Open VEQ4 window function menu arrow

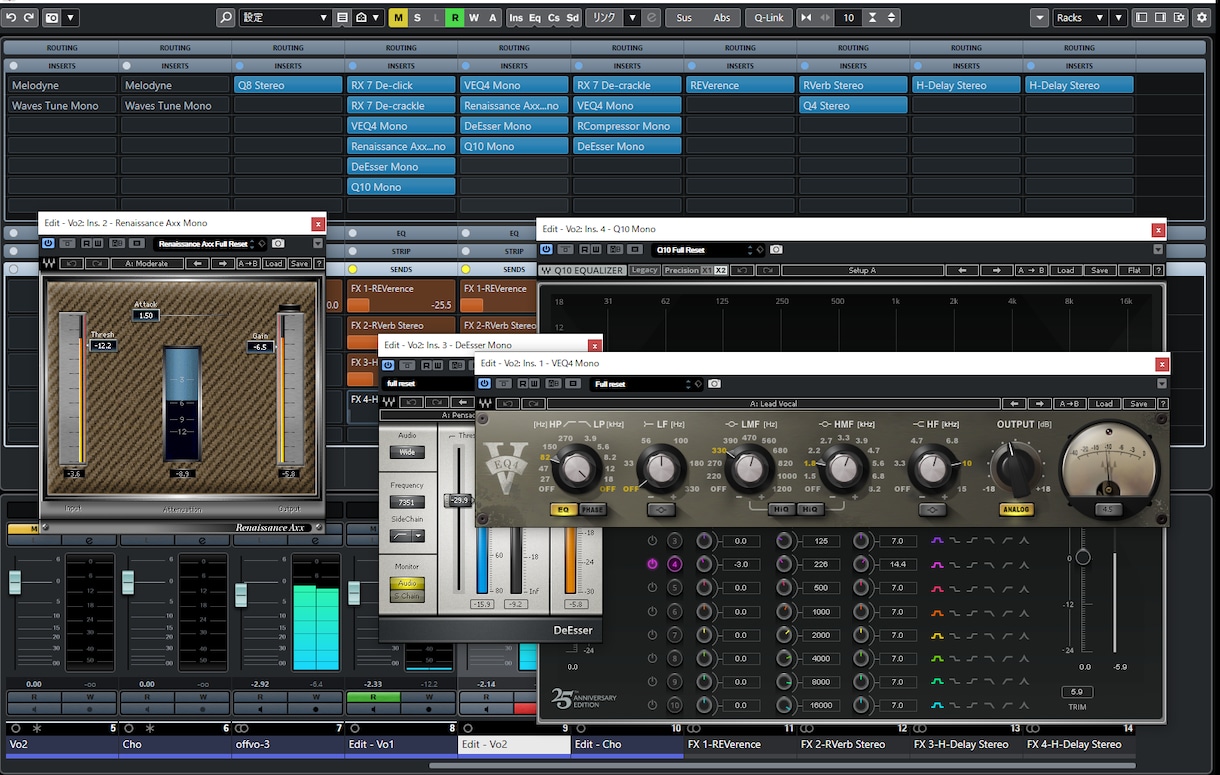pos(1162,384)
